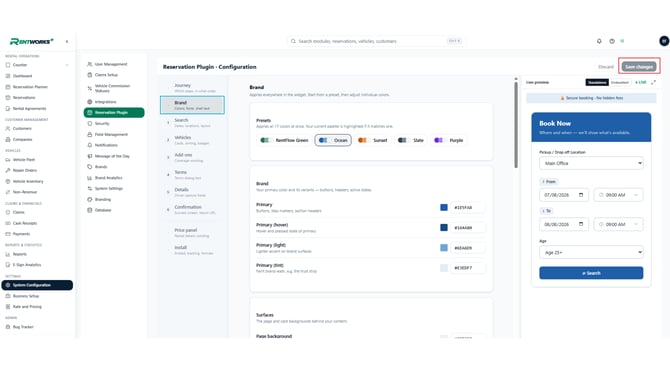Click the Security shield icon
This screenshot has width=670, height=376.
pyautogui.click(x=90, y=123)
